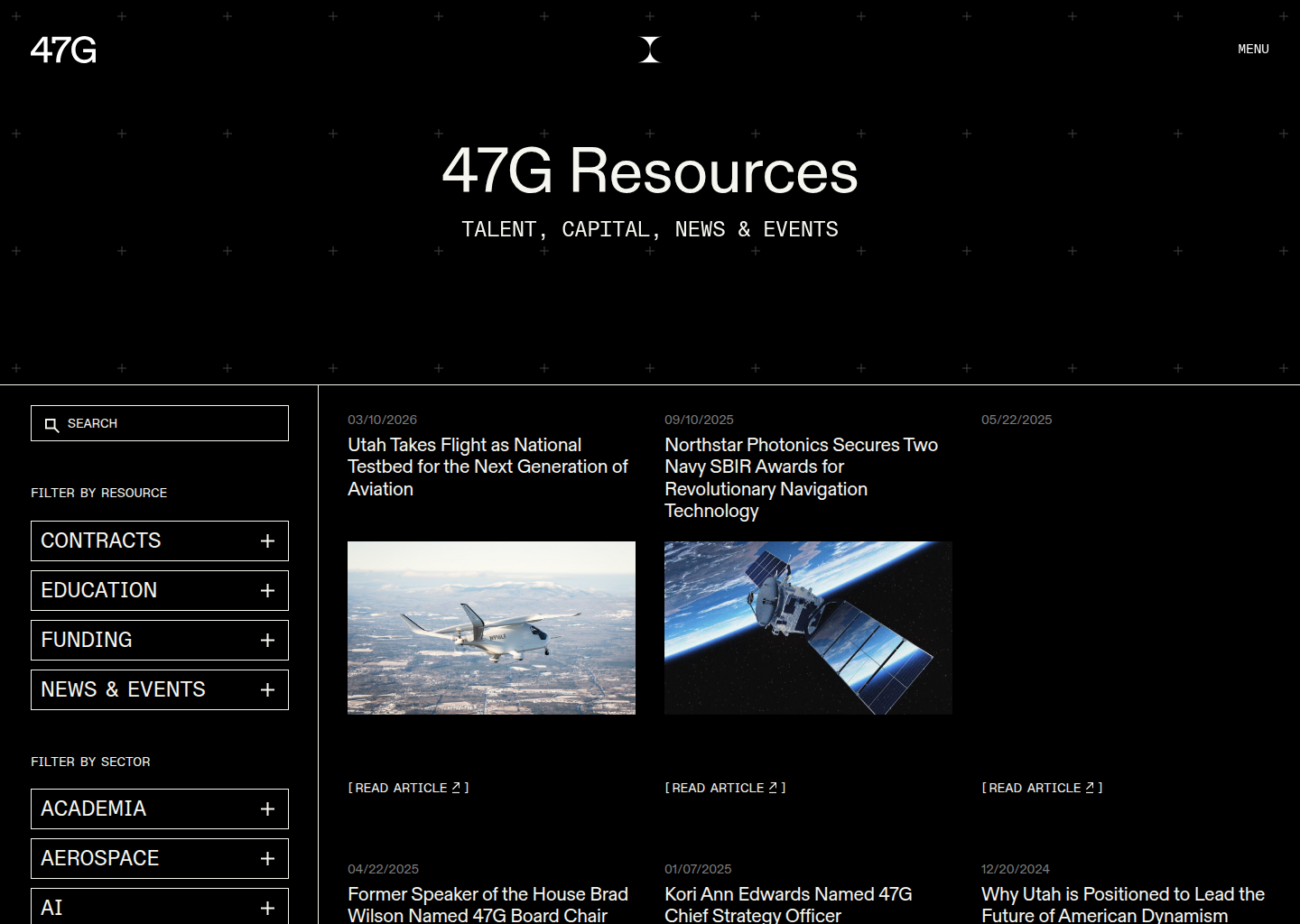Open Read Article link for 05/22/2025 post
The image size is (1300, 924).
point(1042,788)
